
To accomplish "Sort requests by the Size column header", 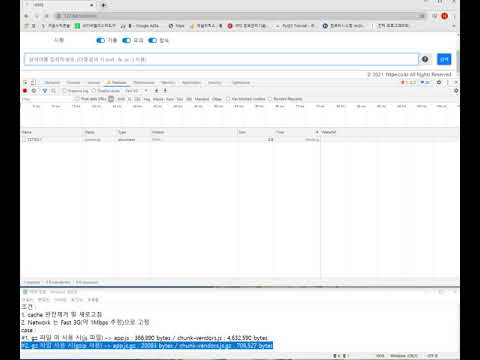I will [x=256, y=132].
